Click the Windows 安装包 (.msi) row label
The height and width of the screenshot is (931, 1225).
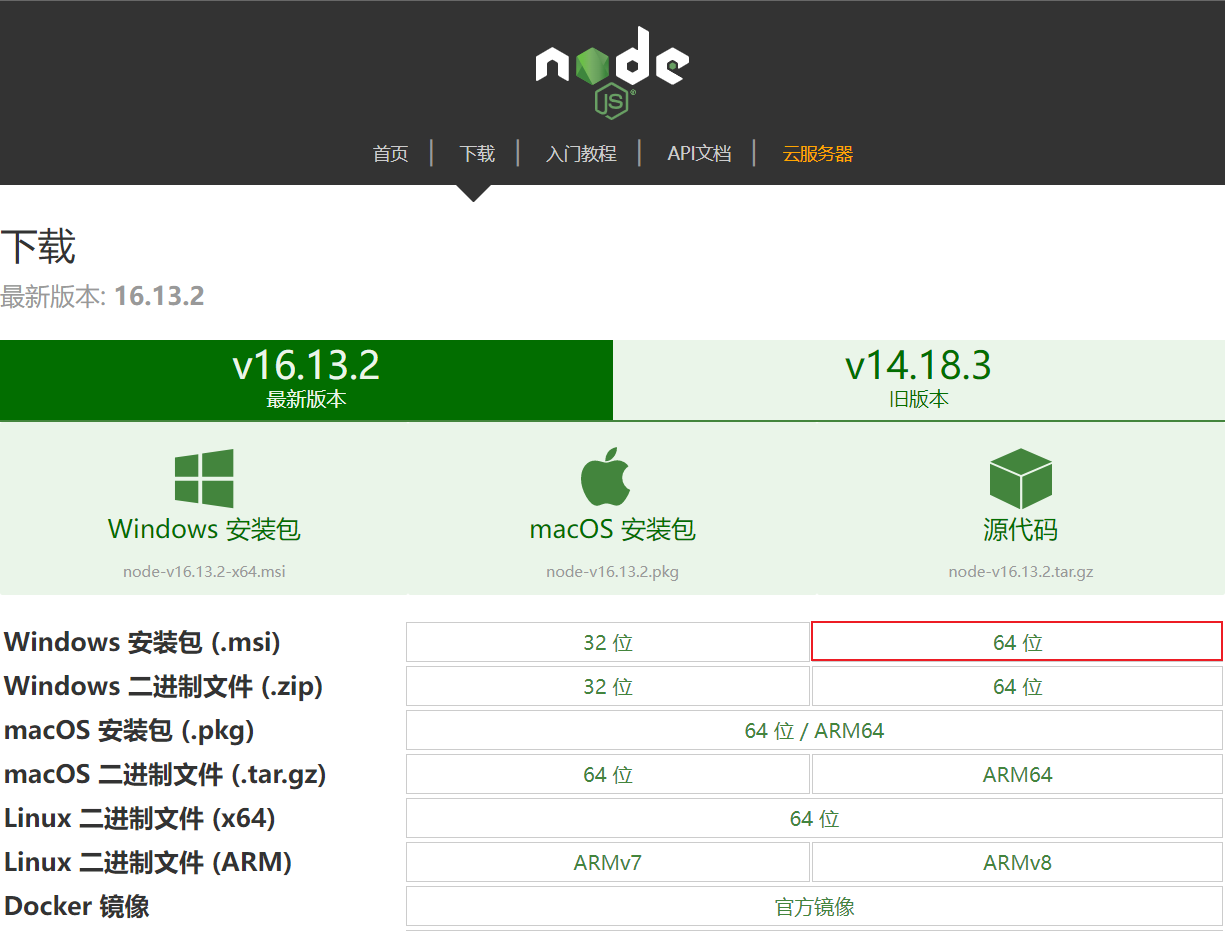click(143, 642)
